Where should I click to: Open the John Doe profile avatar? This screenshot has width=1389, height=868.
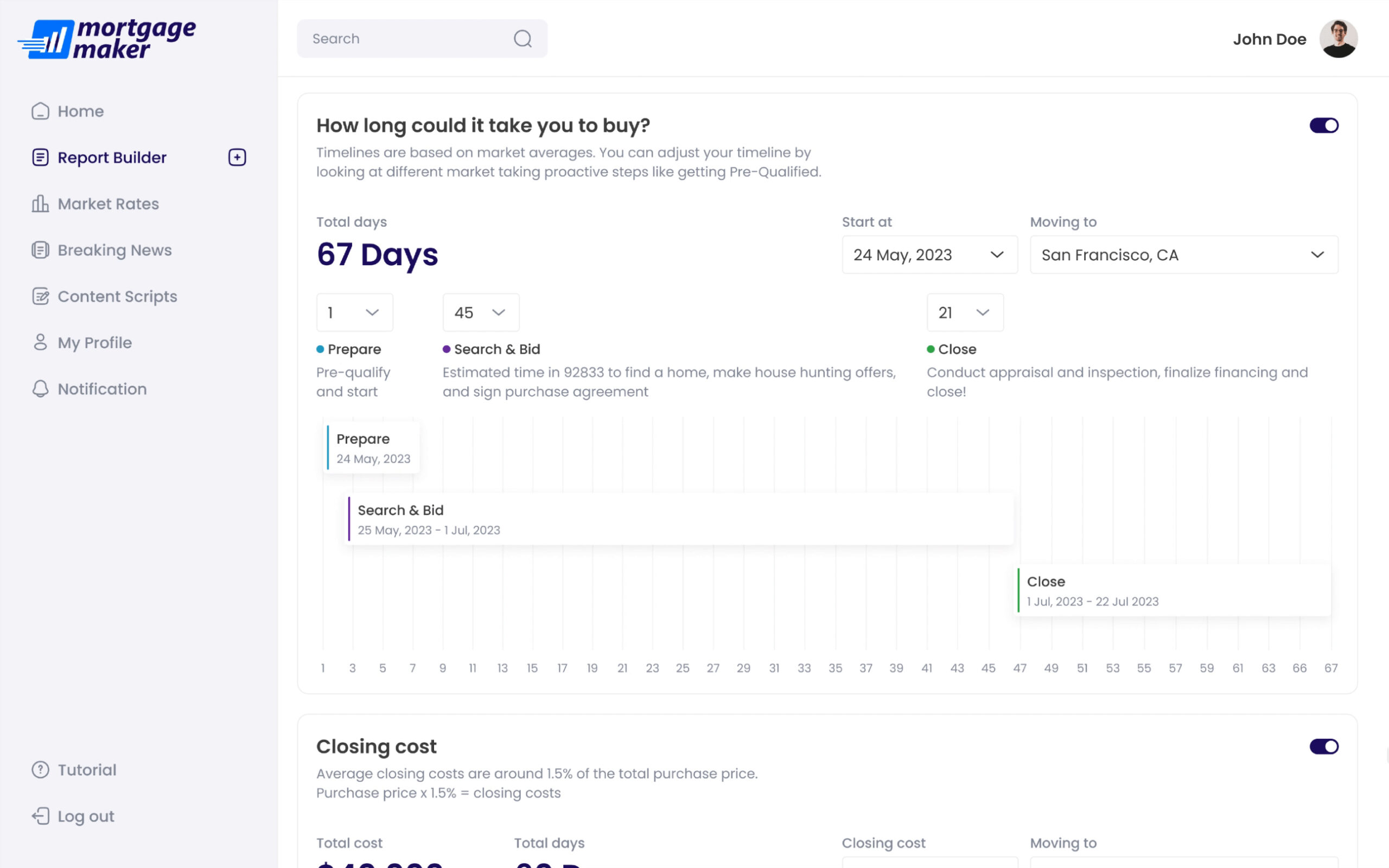(x=1338, y=39)
